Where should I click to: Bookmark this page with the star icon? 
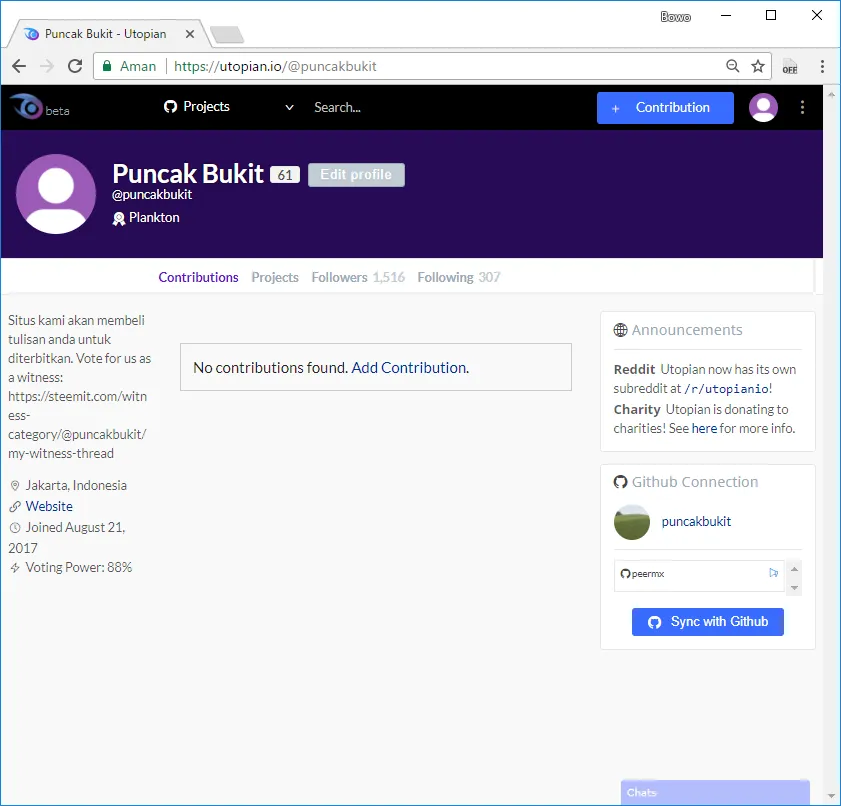(x=757, y=66)
